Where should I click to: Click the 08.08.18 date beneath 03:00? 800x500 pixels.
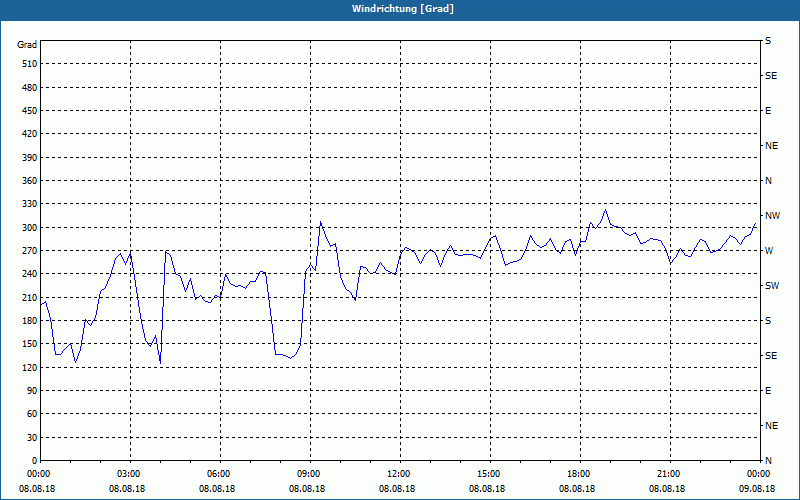pyautogui.click(x=127, y=489)
